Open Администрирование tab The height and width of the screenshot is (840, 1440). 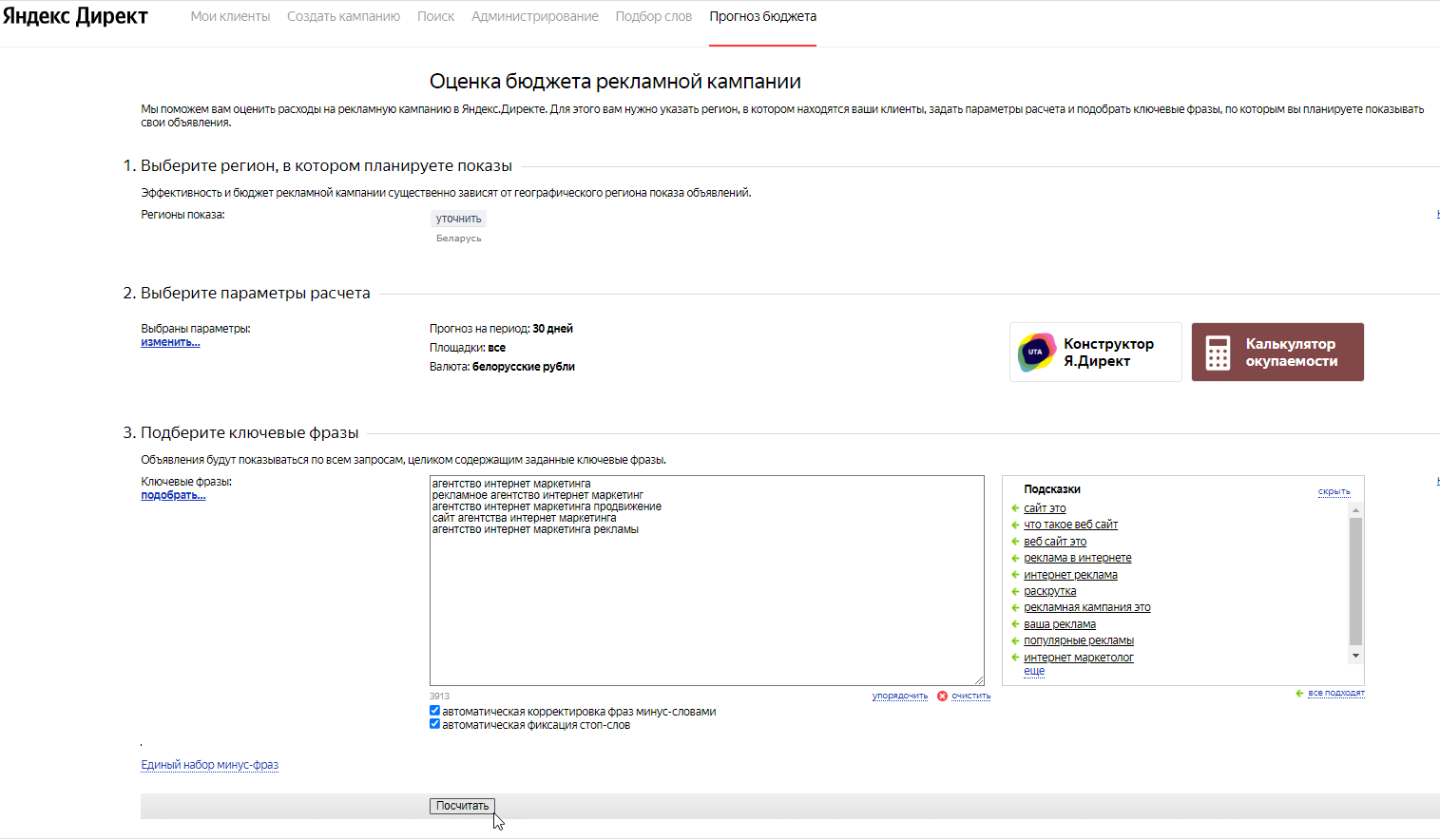(x=534, y=16)
